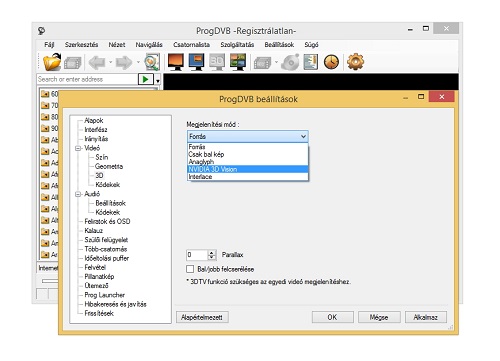This screenshot has width=500, height=361.
Task: Select Interlace display mode option
Action: [x=248, y=177]
